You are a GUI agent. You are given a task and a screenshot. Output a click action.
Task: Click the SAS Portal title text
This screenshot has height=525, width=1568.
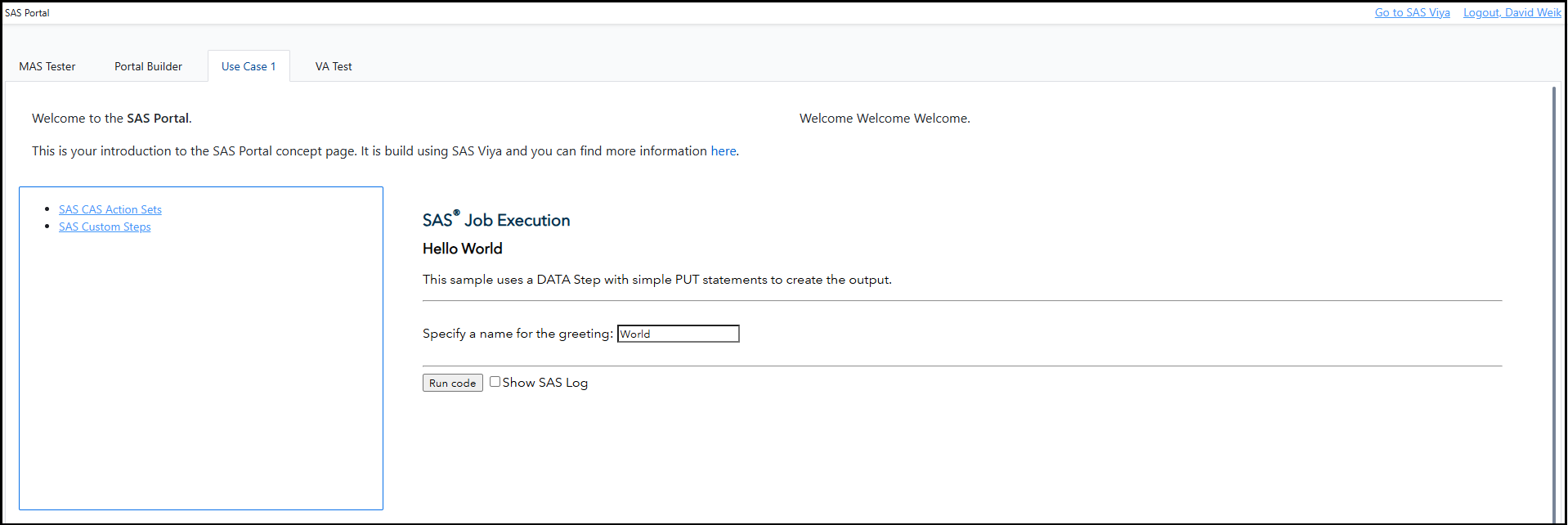[27, 13]
